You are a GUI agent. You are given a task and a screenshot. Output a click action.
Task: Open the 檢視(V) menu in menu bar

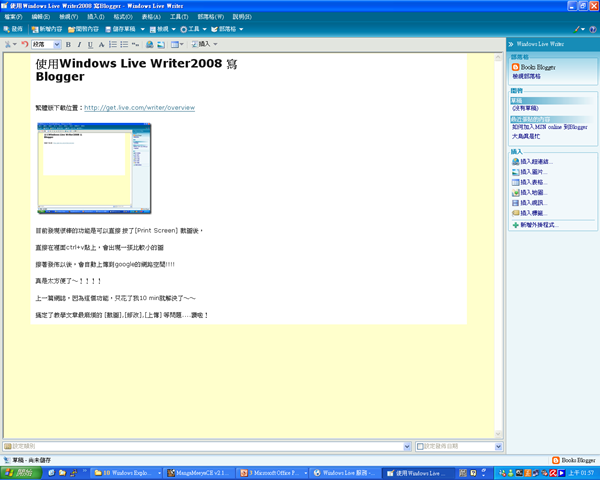tap(68, 17)
